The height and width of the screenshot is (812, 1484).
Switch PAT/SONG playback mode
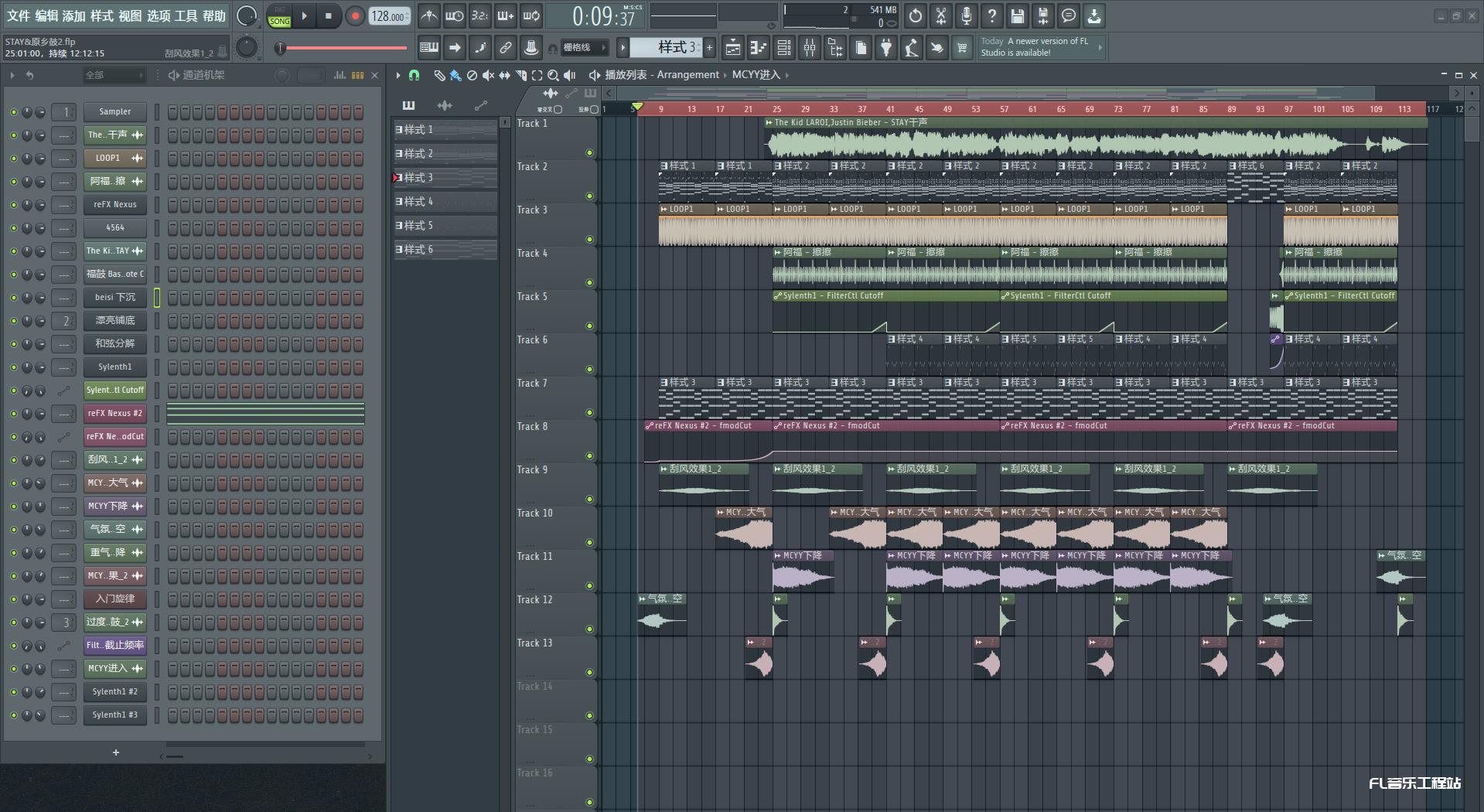(x=279, y=16)
